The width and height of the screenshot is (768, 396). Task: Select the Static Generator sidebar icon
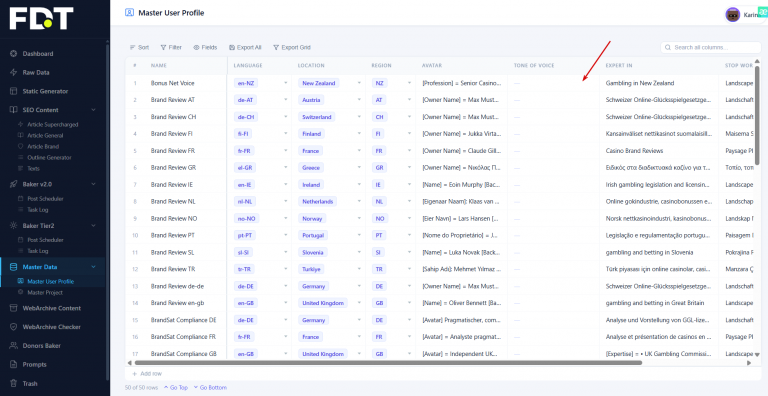pos(14,91)
